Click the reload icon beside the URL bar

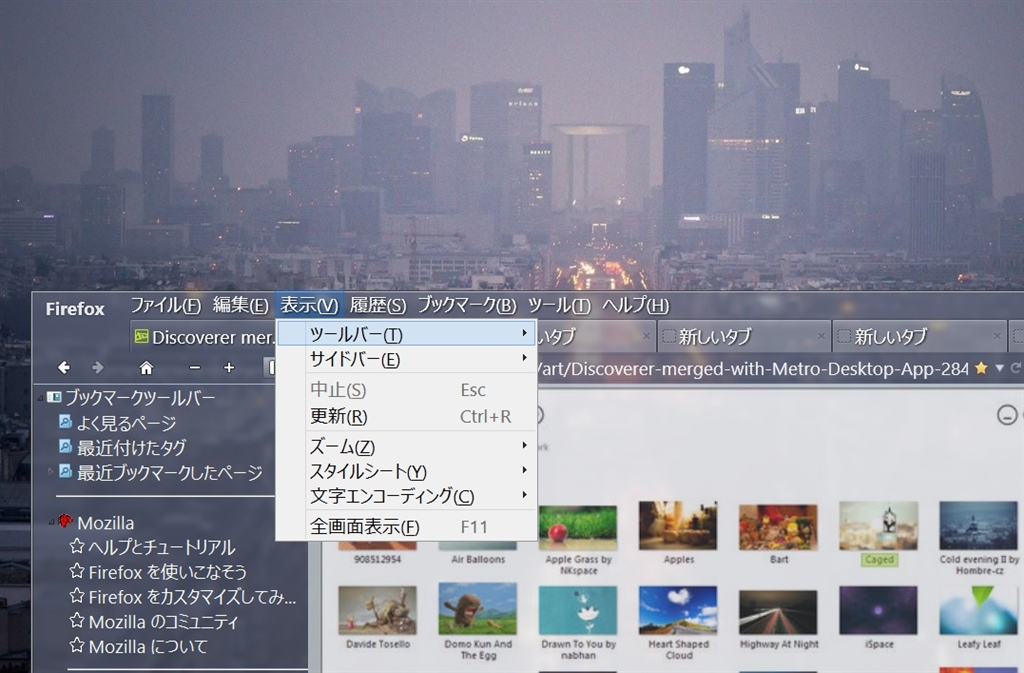coord(1016,368)
